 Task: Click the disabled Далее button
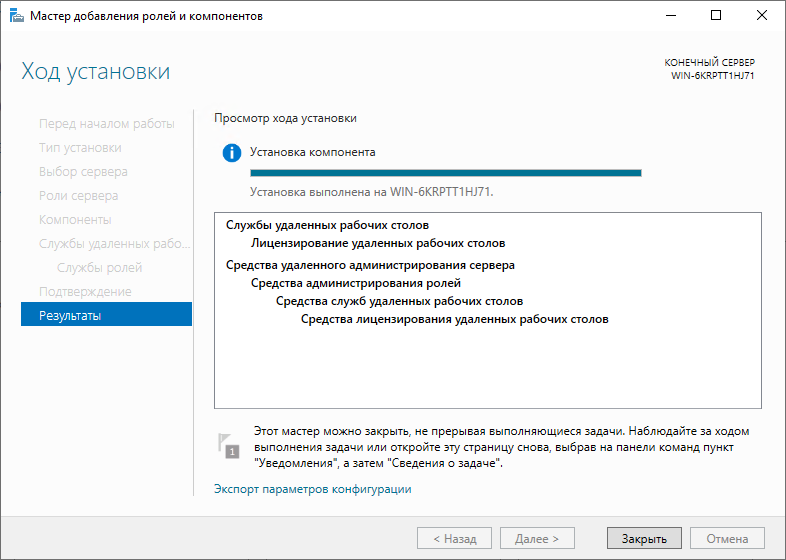[537, 538]
